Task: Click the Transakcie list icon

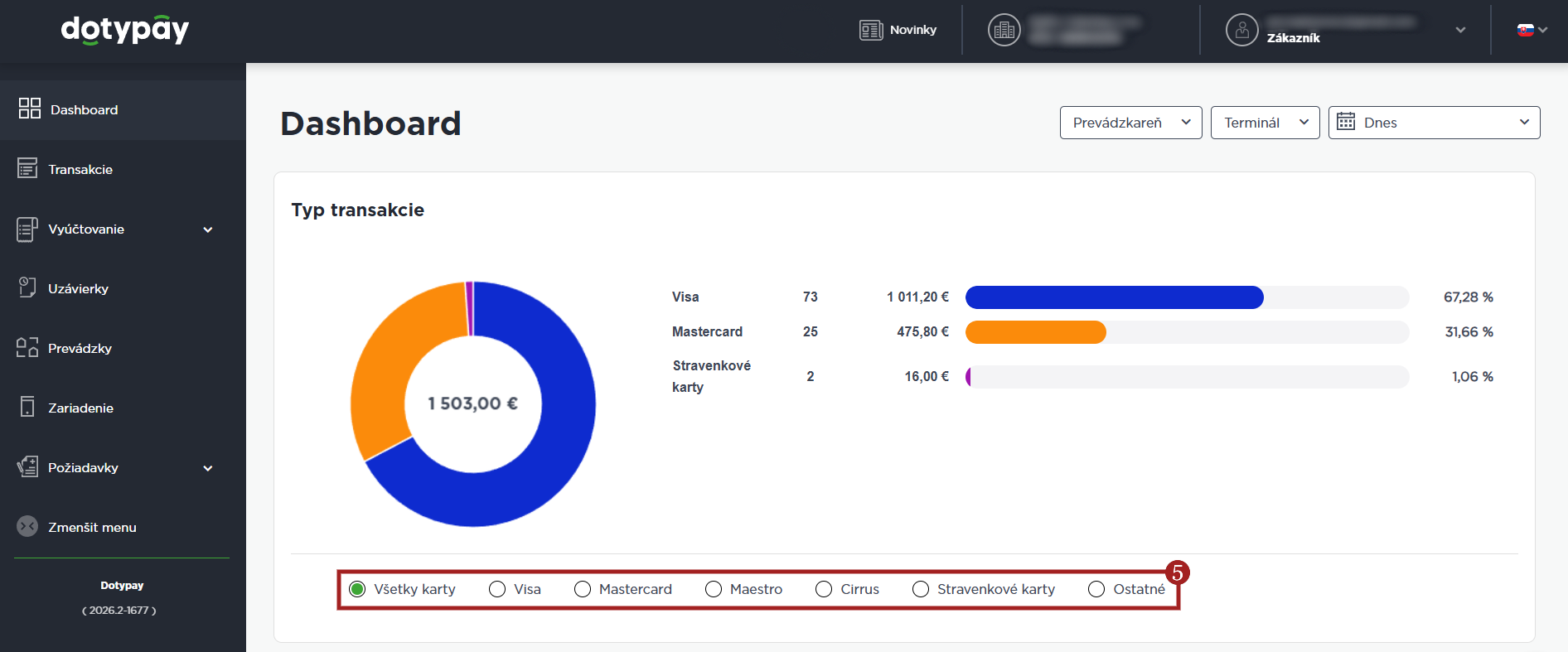Action: point(27,168)
